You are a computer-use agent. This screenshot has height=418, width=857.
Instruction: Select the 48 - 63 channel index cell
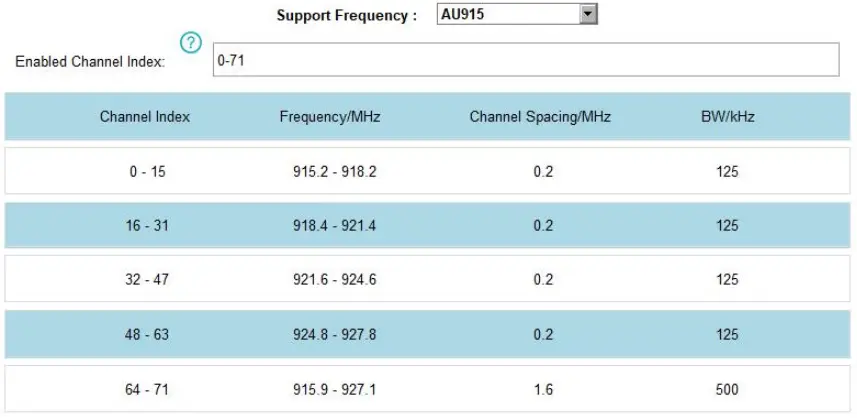pyautogui.click(x=147, y=334)
